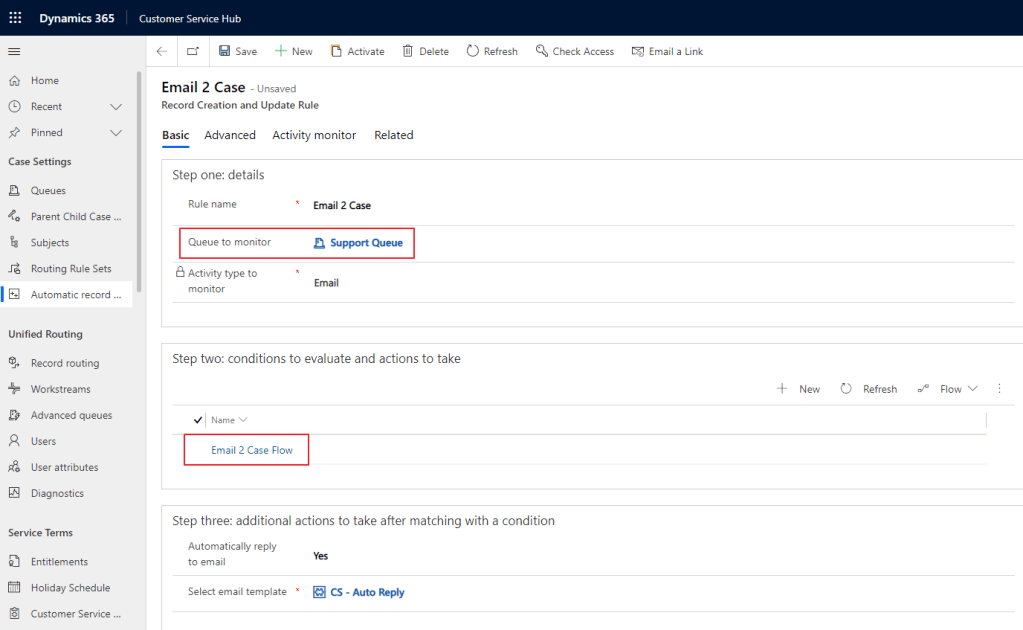Screen dimensions: 1023x630
Task: Open the Support Queue lookup link
Action: [x=366, y=243]
